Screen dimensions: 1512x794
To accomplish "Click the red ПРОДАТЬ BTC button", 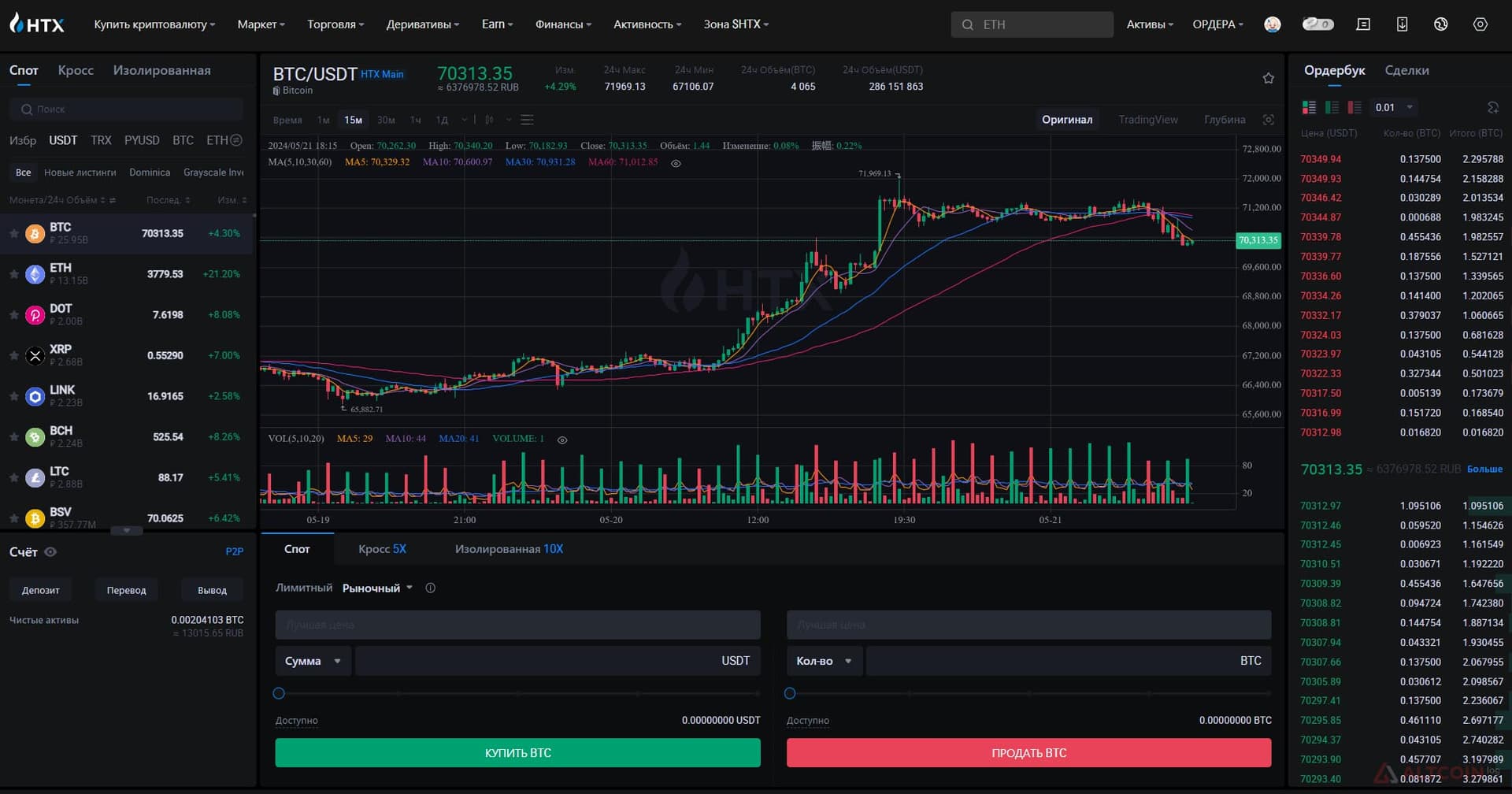I will pos(1028,752).
